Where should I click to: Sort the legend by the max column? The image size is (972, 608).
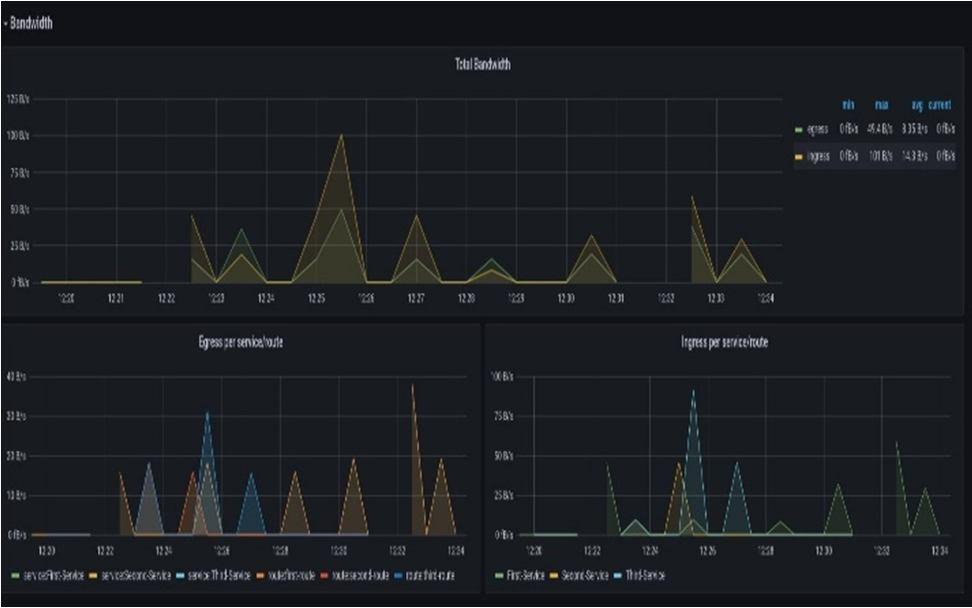881,105
